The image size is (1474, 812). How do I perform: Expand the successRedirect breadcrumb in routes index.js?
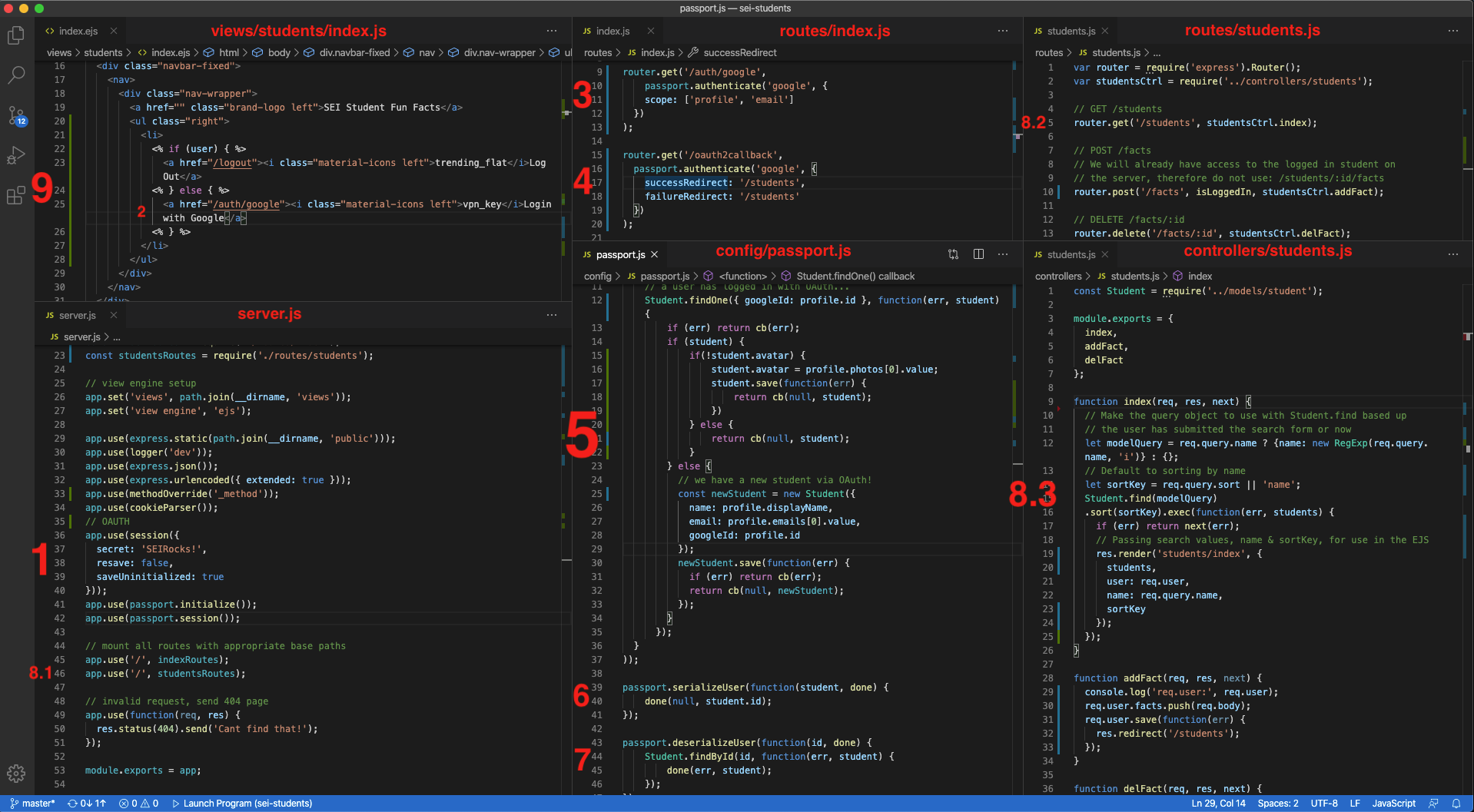click(x=739, y=53)
